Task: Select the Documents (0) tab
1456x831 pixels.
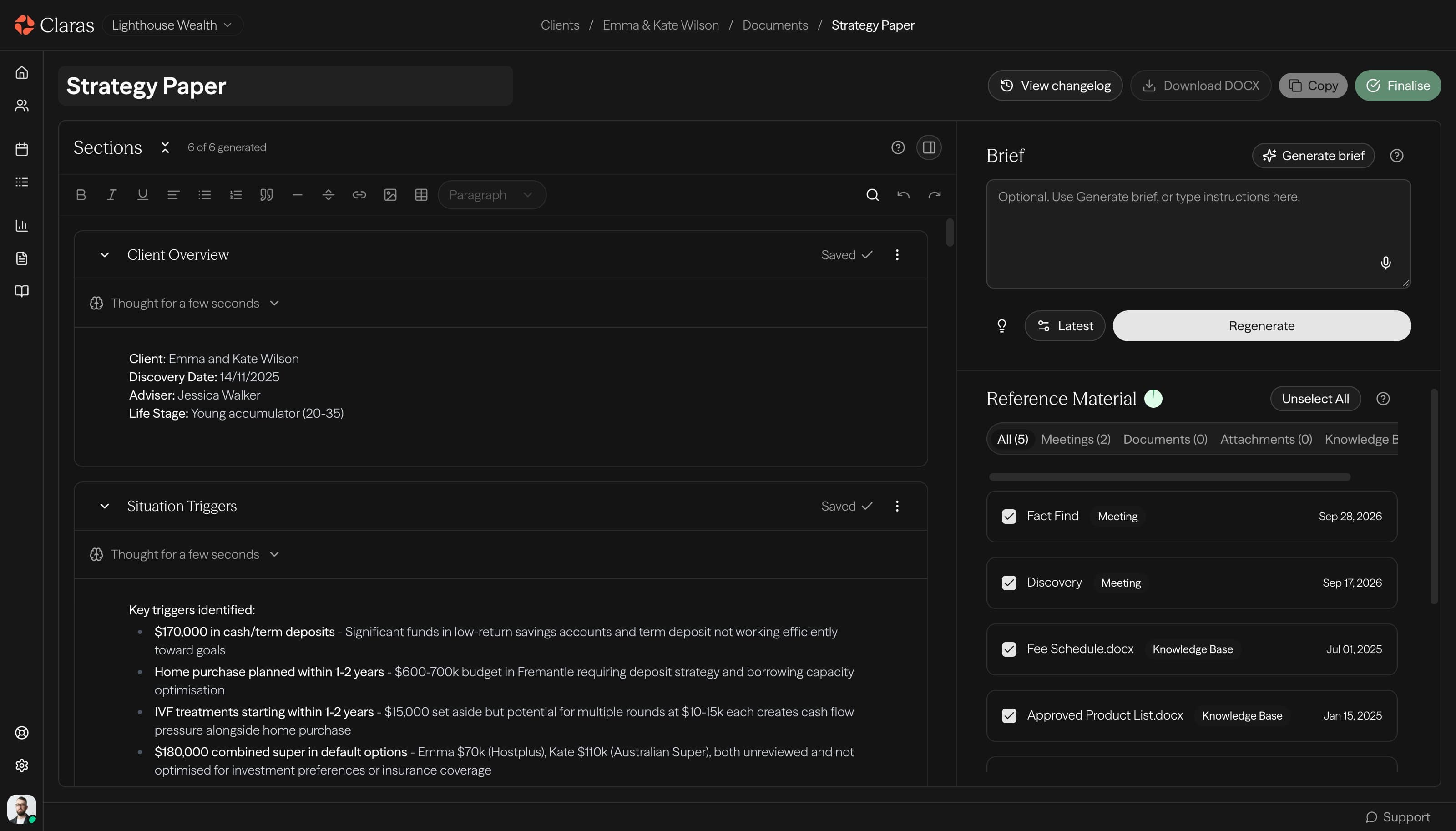Action: [x=1165, y=440]
